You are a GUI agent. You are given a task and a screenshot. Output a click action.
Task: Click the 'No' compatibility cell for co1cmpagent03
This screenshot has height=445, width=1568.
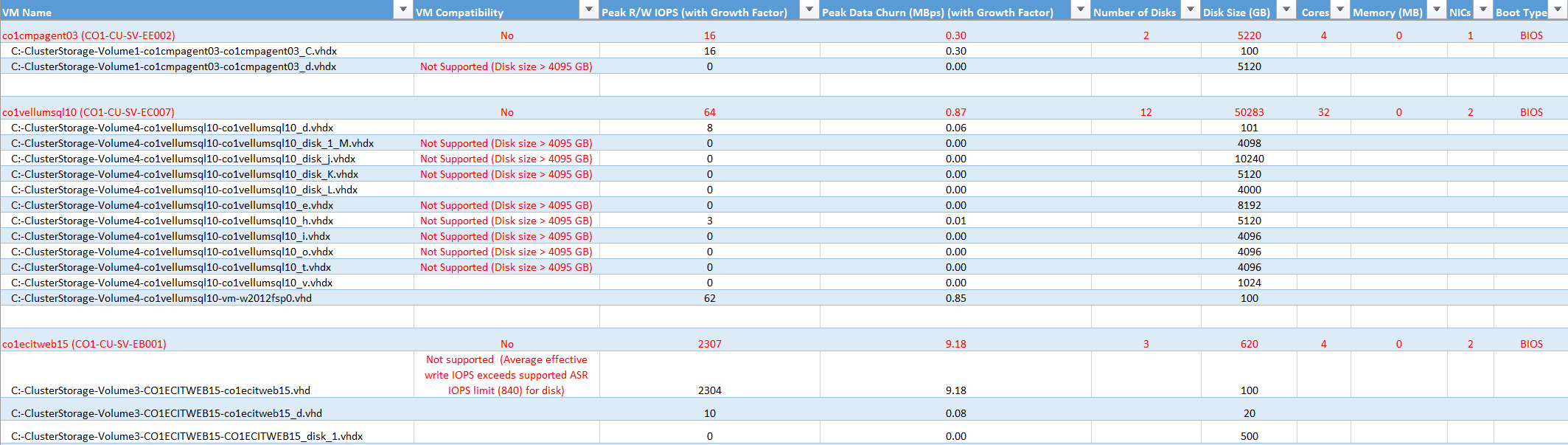coord(507,35)
